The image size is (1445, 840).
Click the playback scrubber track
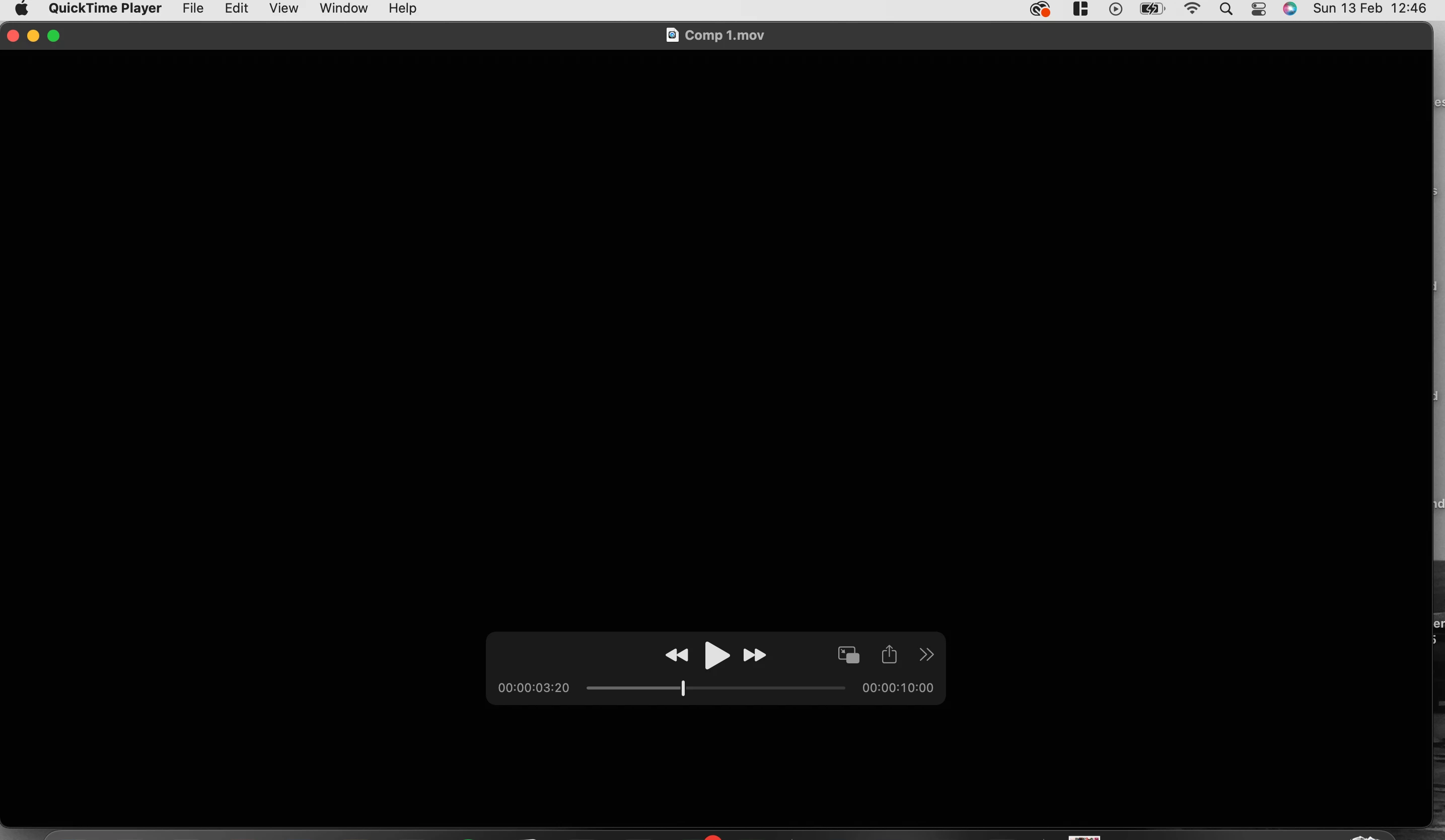pos(763,688)
